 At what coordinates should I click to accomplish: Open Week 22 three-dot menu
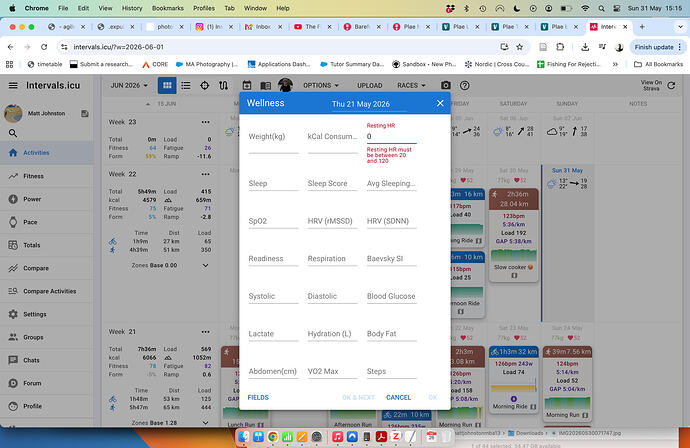click(x=206, y=174)
